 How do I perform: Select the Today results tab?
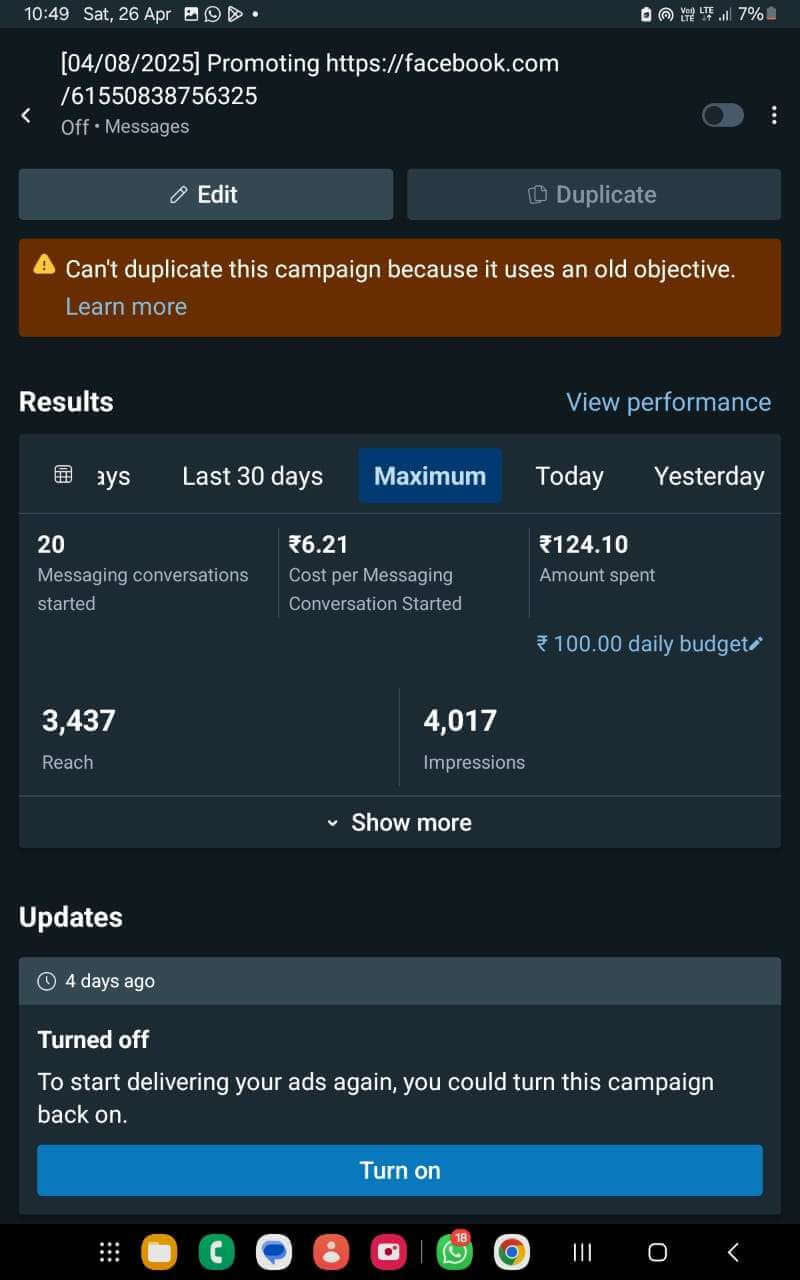[569, 476]
